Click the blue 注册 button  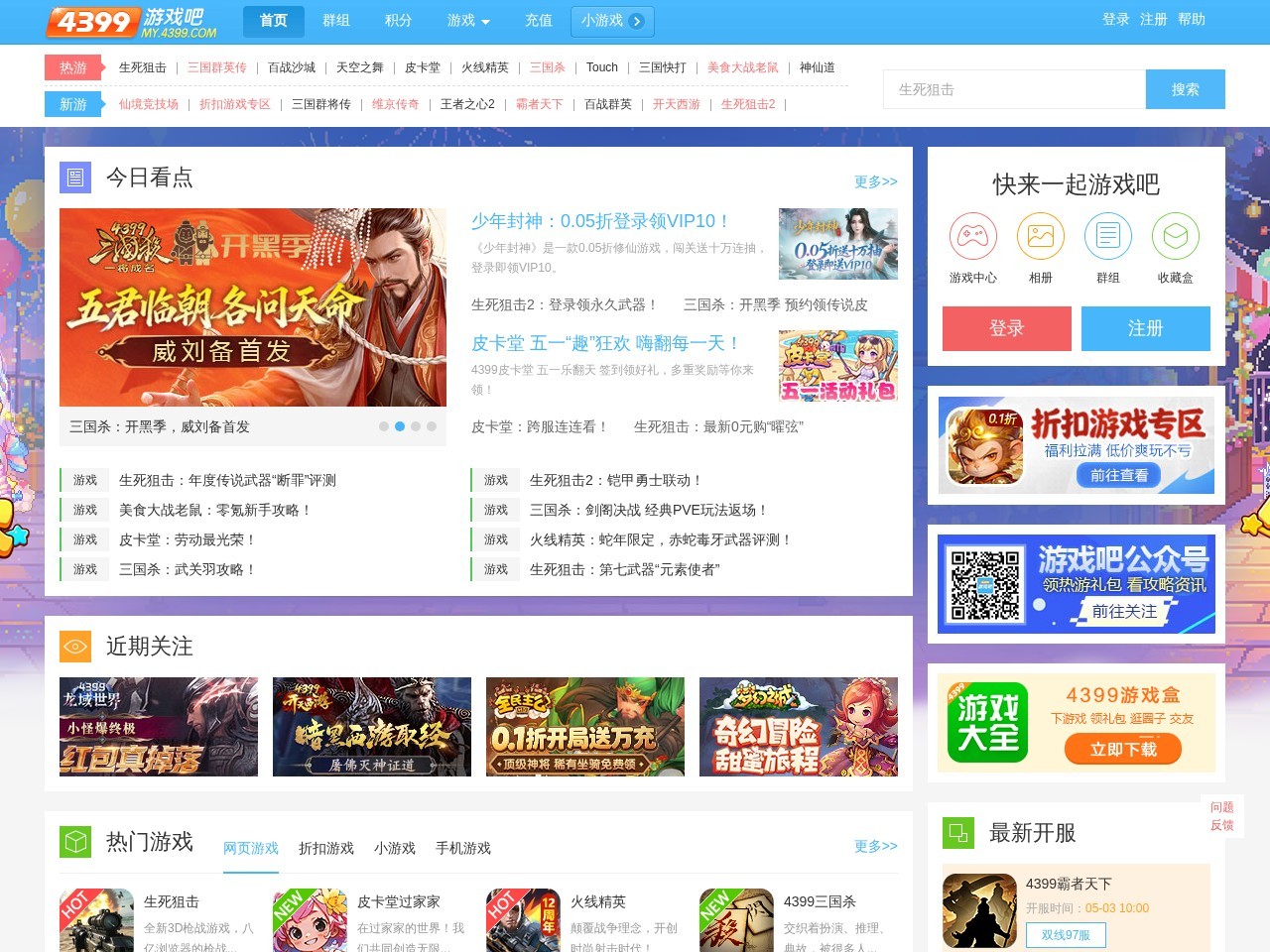[x=1146, y=328]
